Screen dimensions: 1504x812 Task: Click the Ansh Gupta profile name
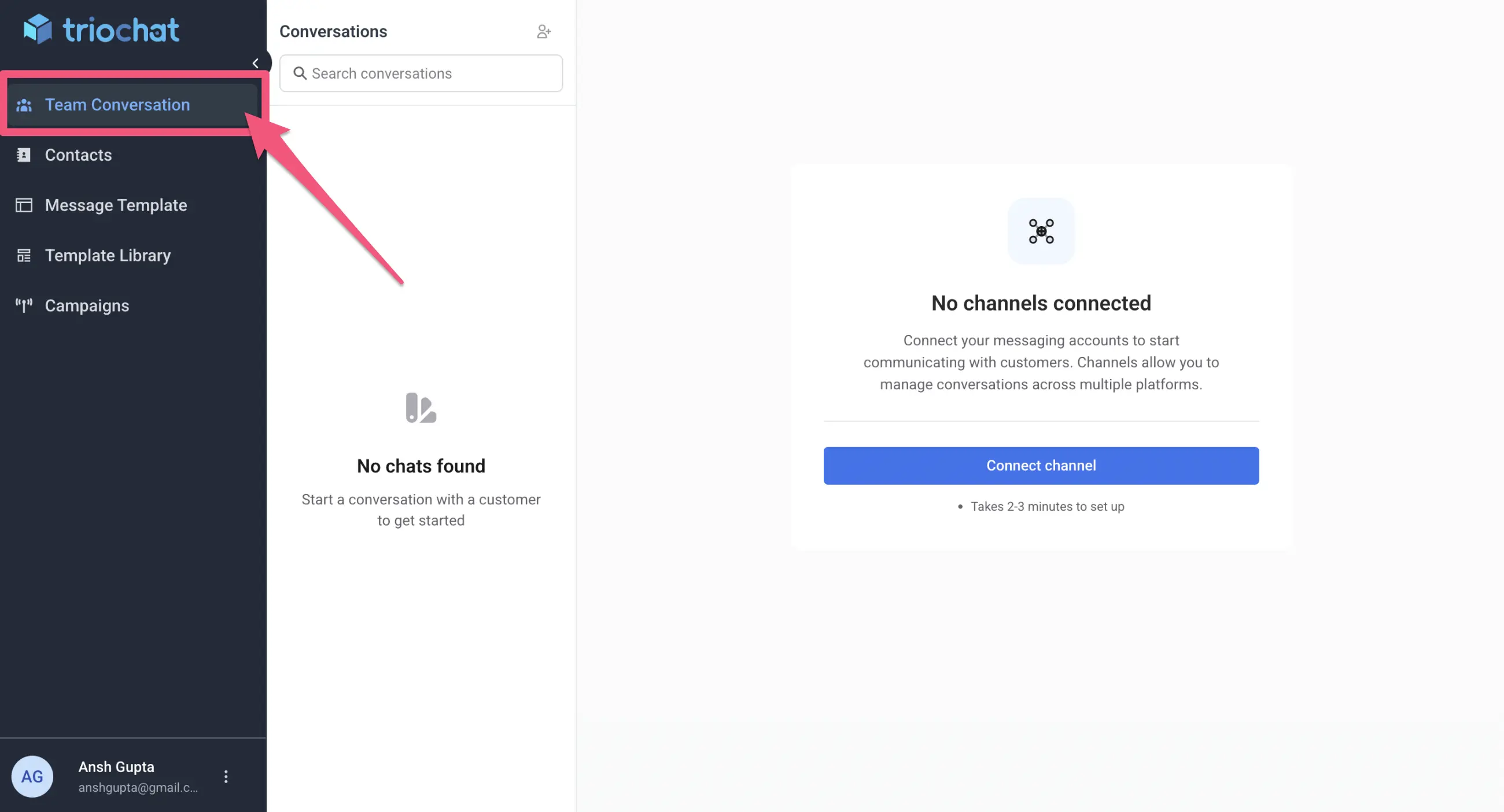click(x=116, y=767)
